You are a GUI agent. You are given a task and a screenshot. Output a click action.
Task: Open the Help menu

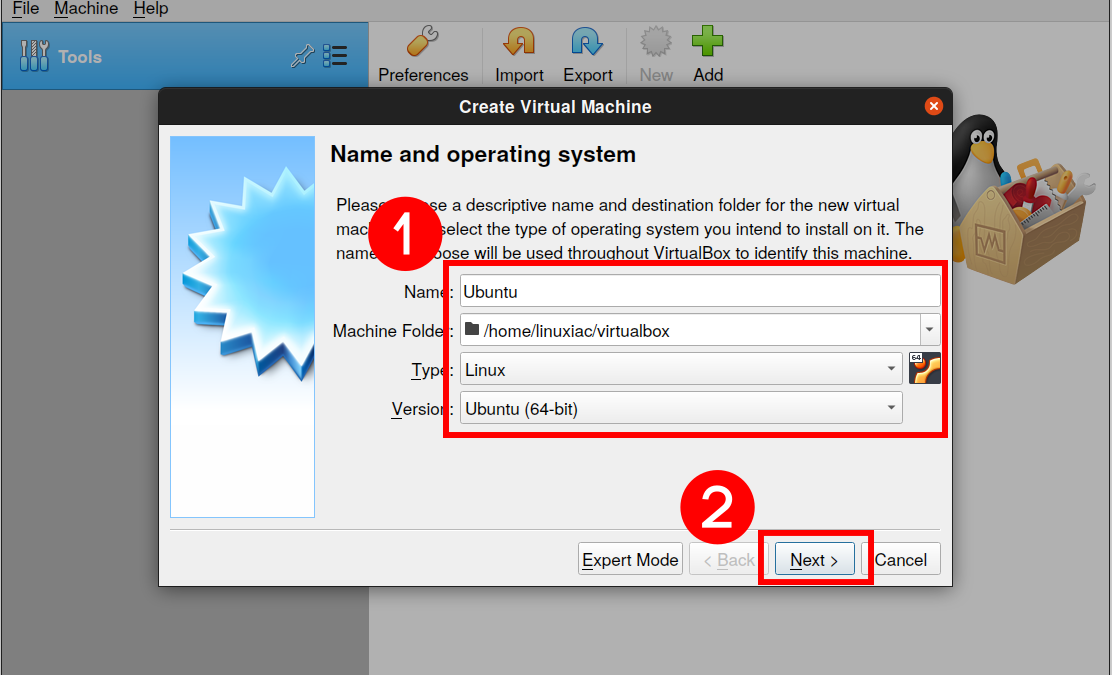pos(151,9)
